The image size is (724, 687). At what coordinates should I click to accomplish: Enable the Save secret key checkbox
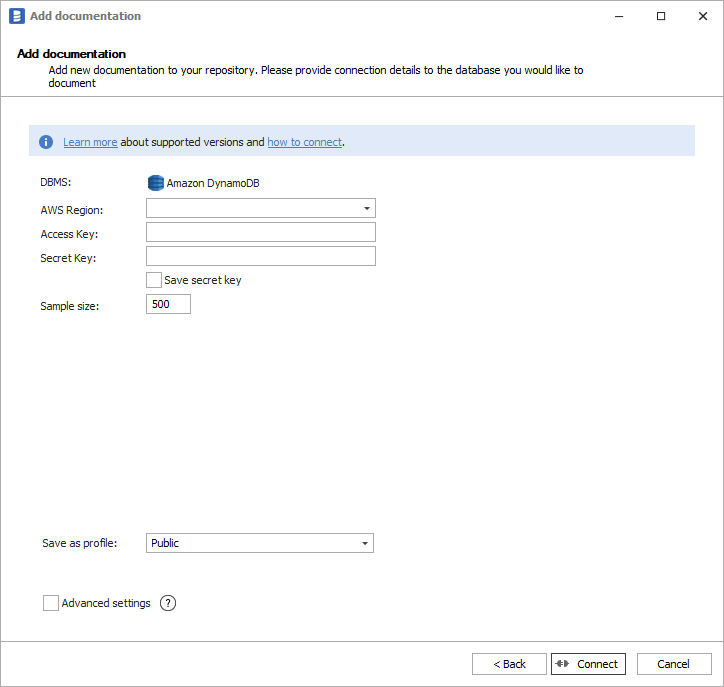click(x=154, y=280)
